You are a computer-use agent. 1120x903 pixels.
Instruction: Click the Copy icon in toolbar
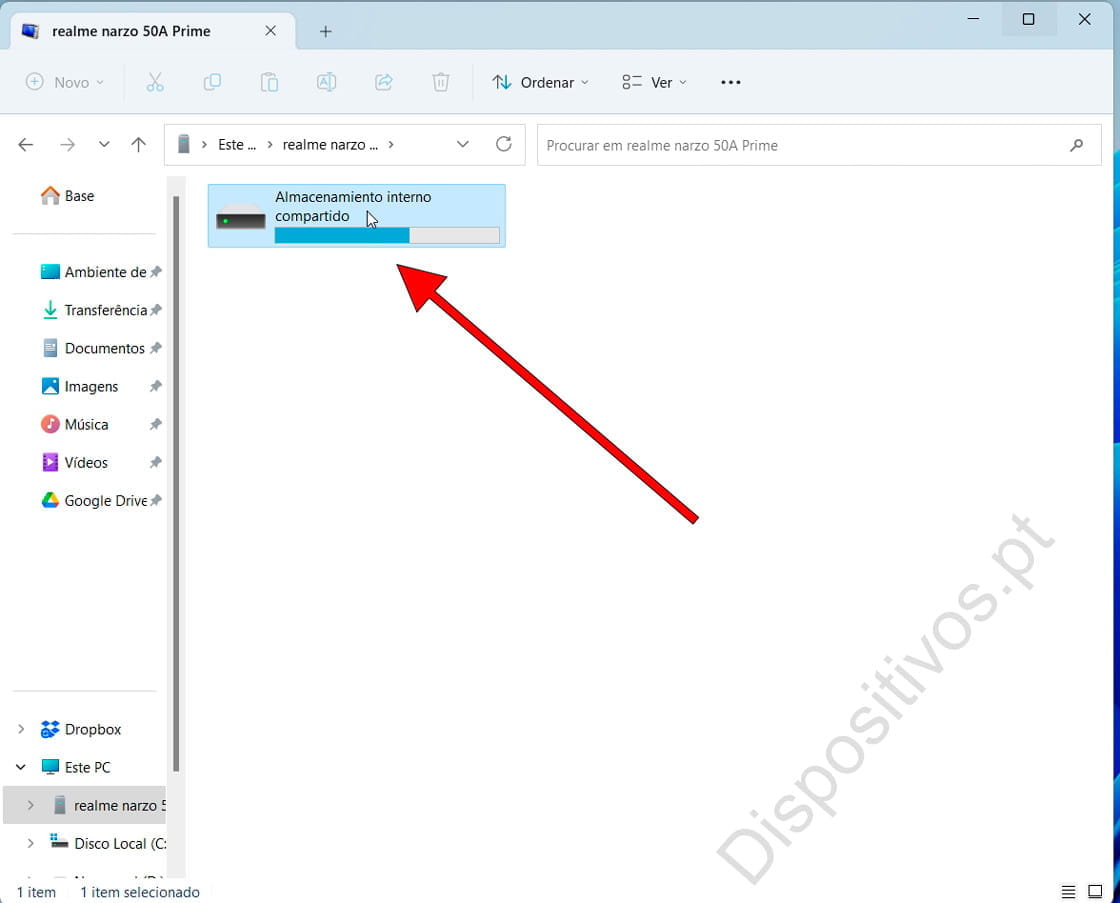tap(212, 82)
